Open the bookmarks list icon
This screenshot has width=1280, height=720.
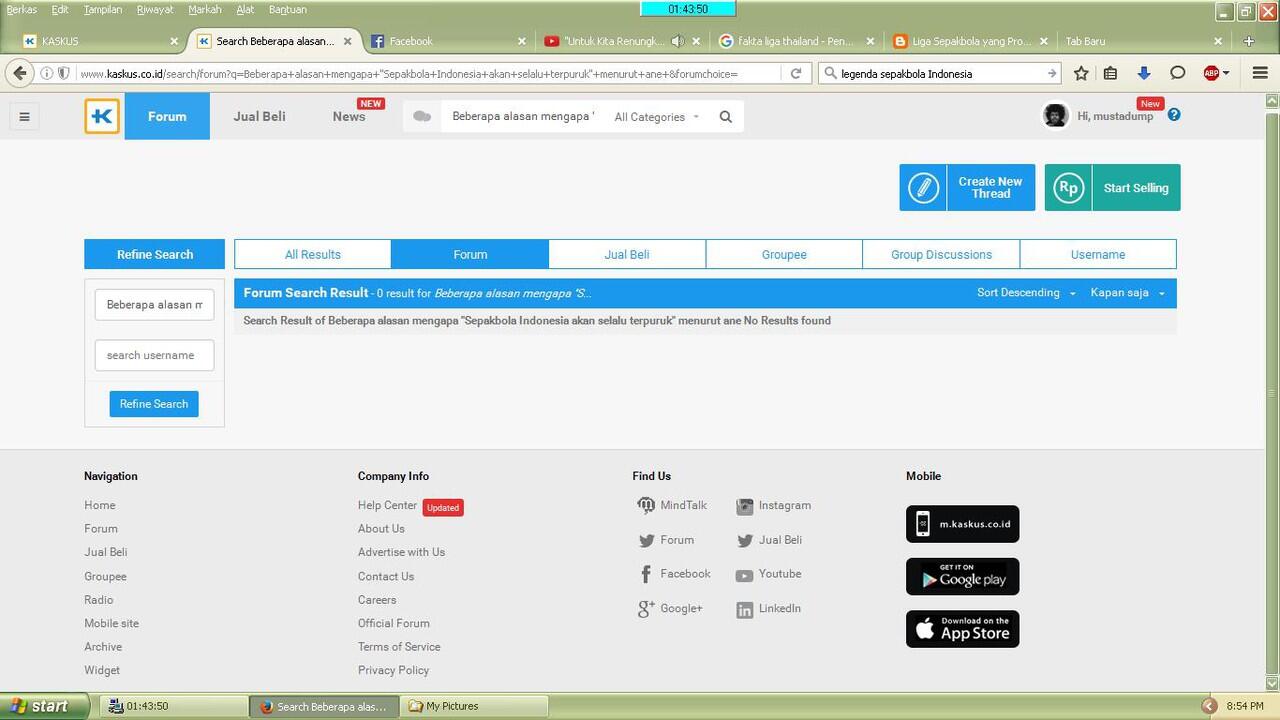coord(1110,73)
